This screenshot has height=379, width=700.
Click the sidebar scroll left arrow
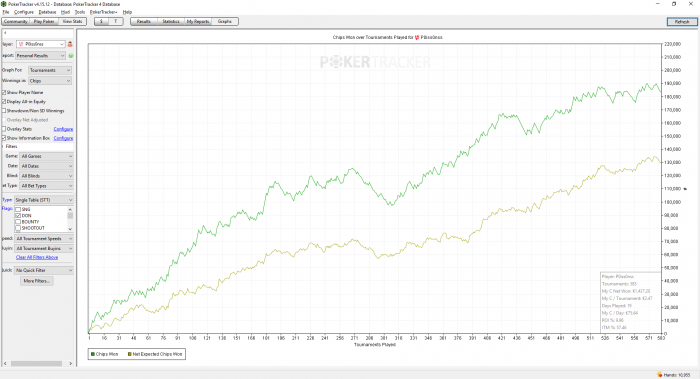coord(5,364)
